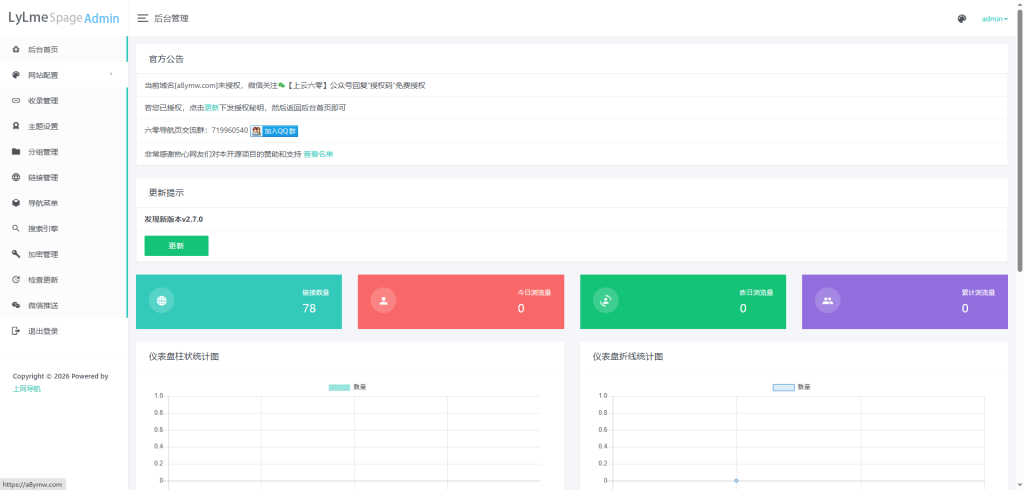Viewport: 1024px width, 490px height.
Task: Click the LyLme Spage Admin logo
Action: tap(63, 18)
